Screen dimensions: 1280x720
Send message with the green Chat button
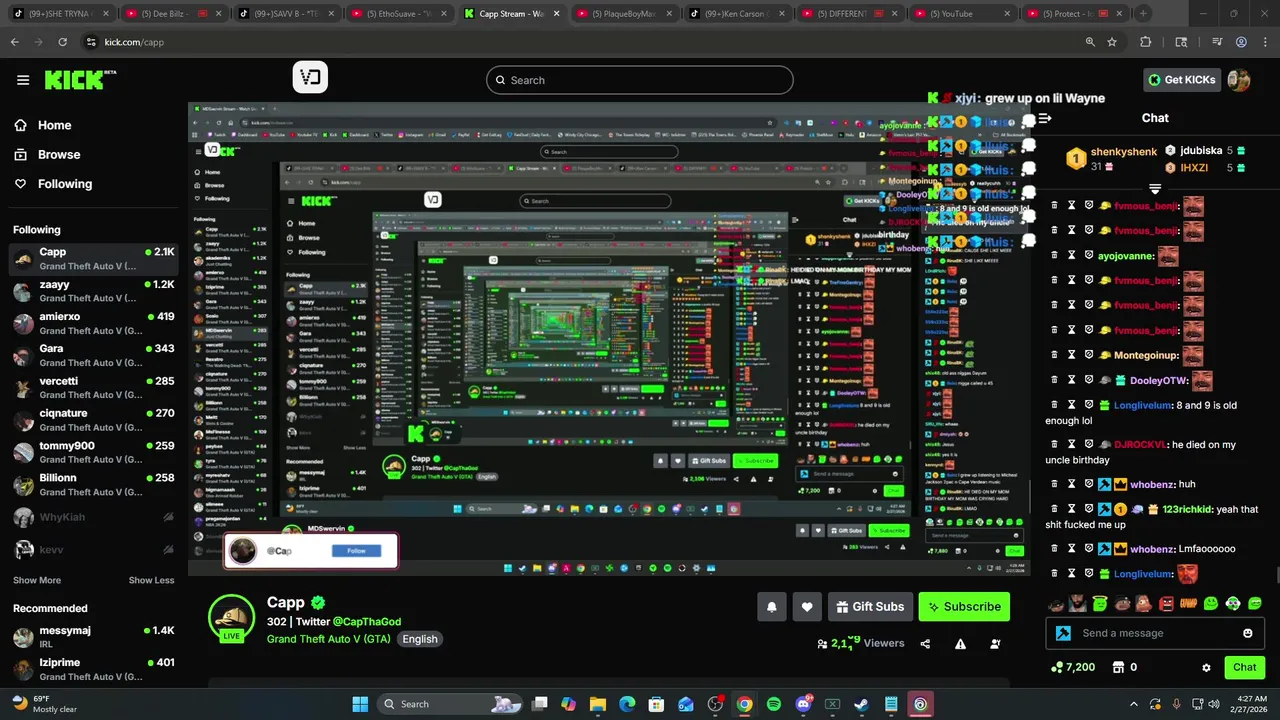click(x=1245, y=667)
